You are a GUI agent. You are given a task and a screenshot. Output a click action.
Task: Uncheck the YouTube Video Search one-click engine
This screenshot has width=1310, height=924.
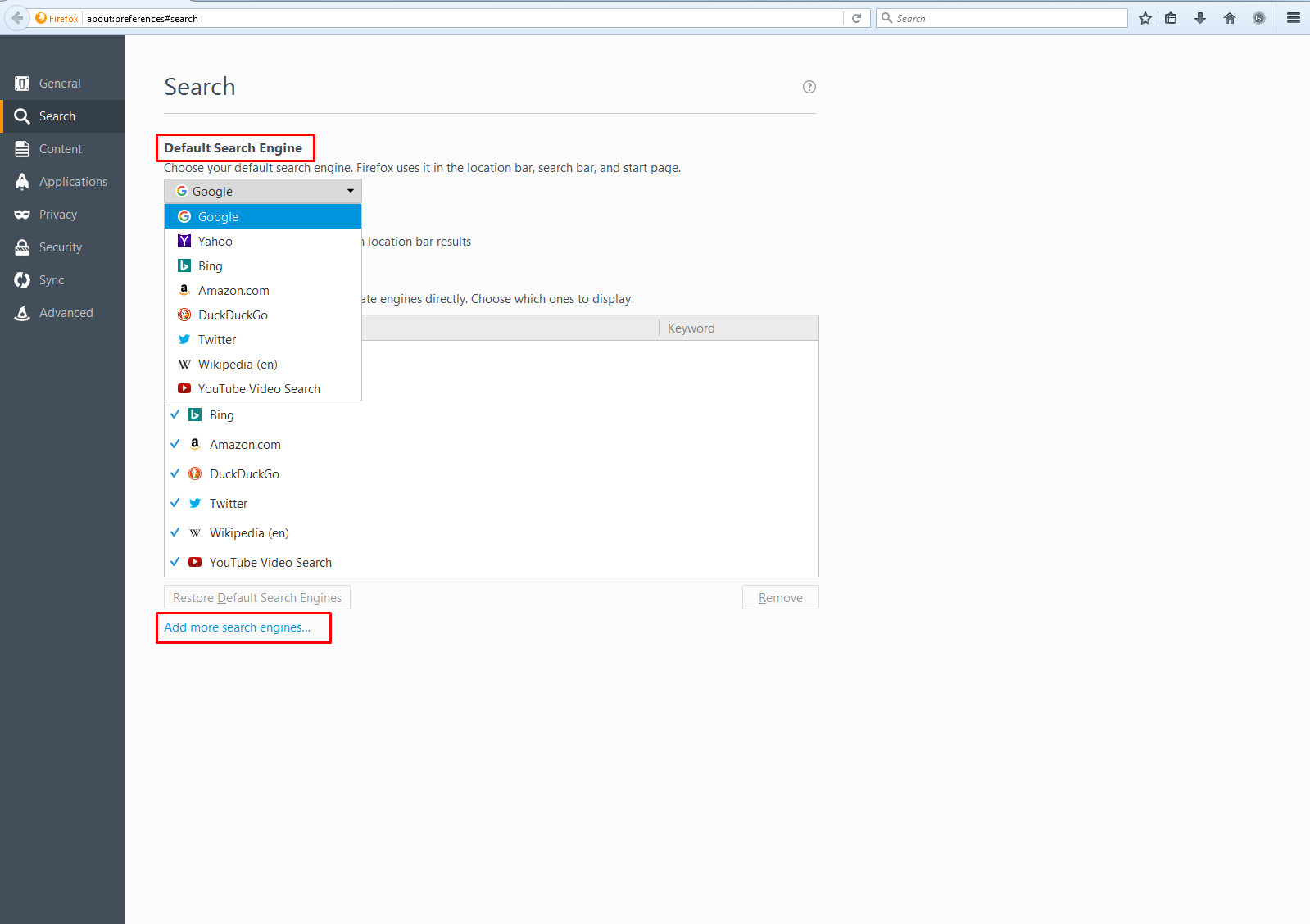click(175, 562)
